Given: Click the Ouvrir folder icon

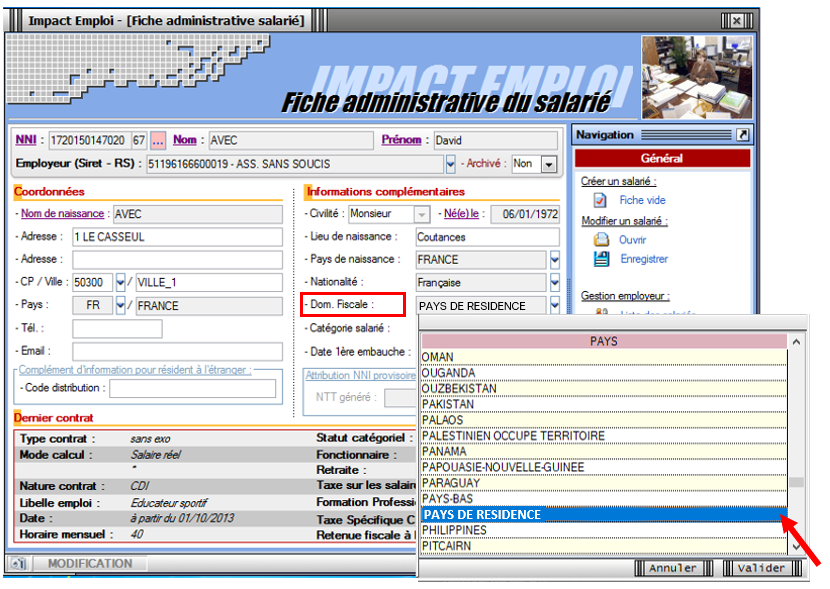Looking at the screenshot, I should pyautogui.click(x=601, y=240).
